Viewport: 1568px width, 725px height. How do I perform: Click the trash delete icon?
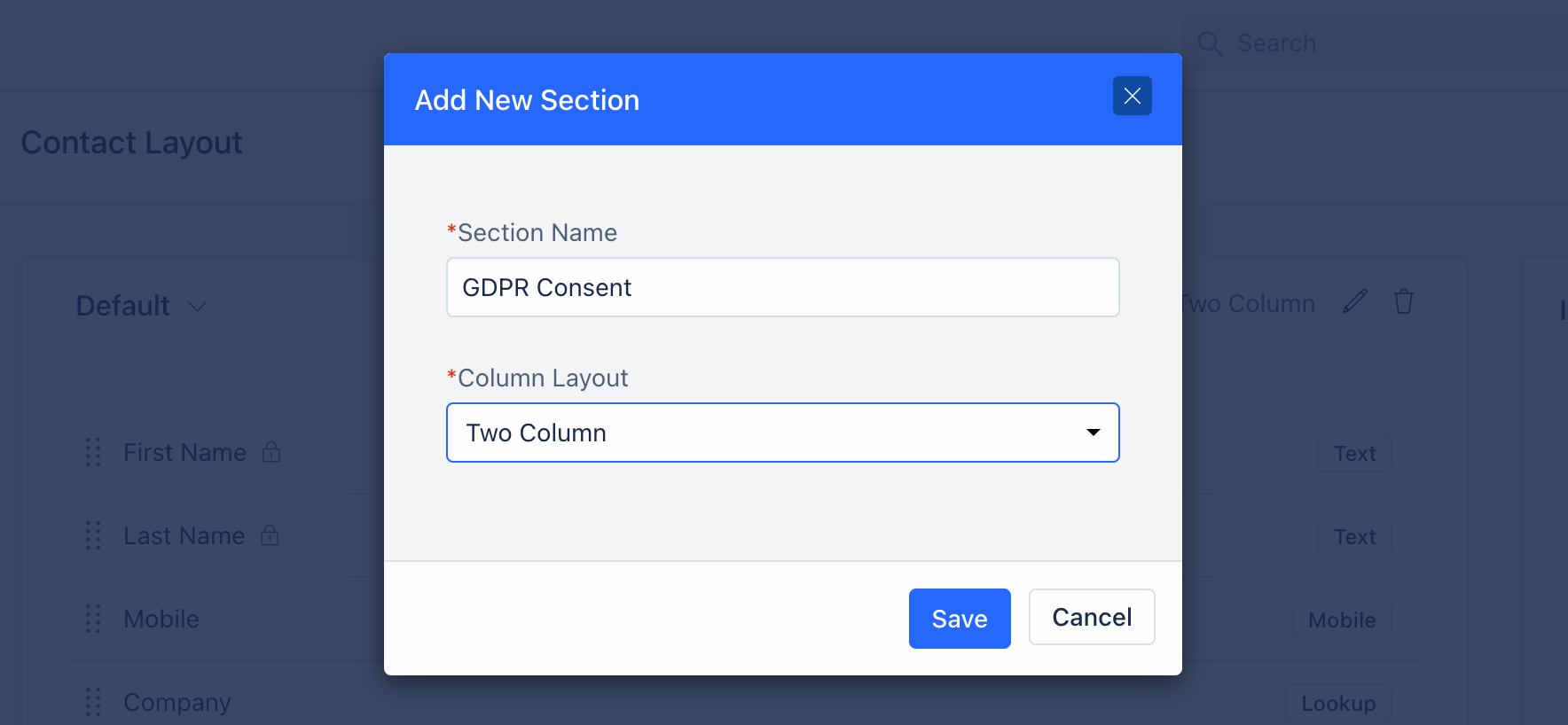coord(1403,302)
